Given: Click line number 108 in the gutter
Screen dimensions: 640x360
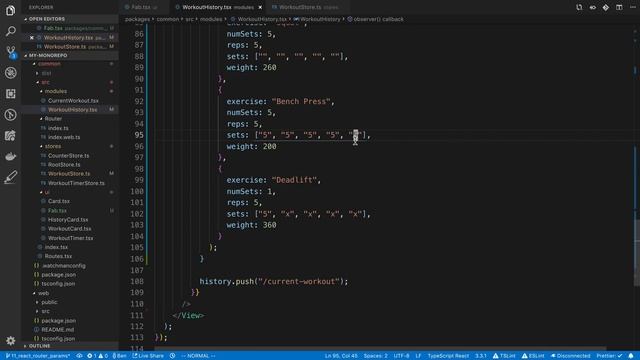Looking at the screenshot, I should click(137, 281).
